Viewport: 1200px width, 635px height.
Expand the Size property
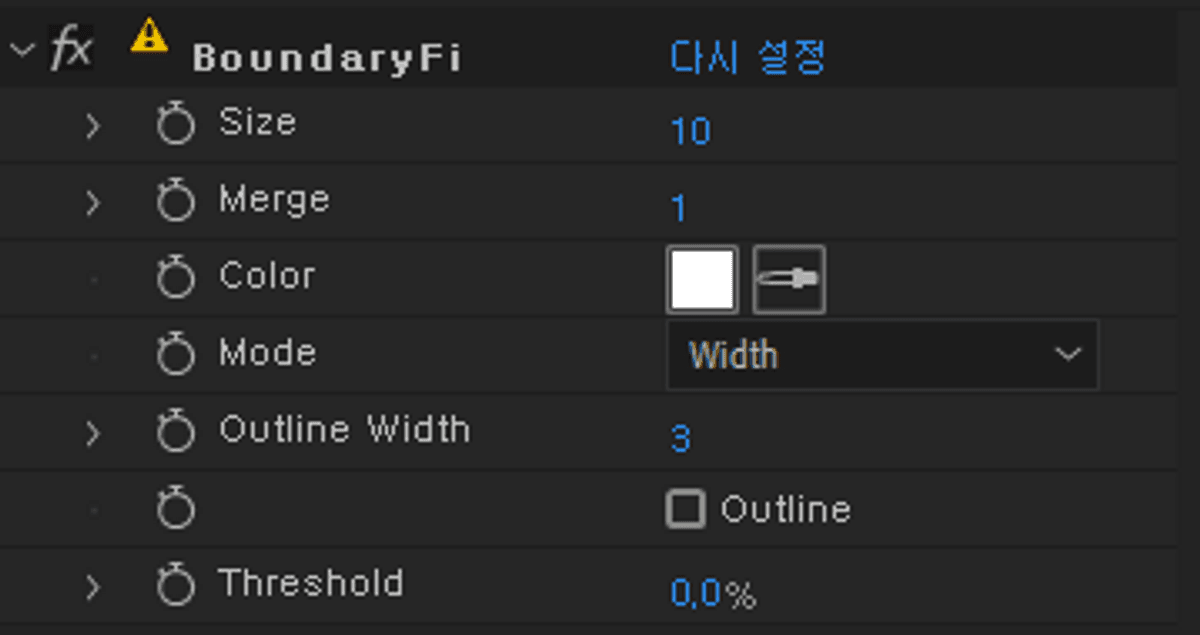click(93, 126)
